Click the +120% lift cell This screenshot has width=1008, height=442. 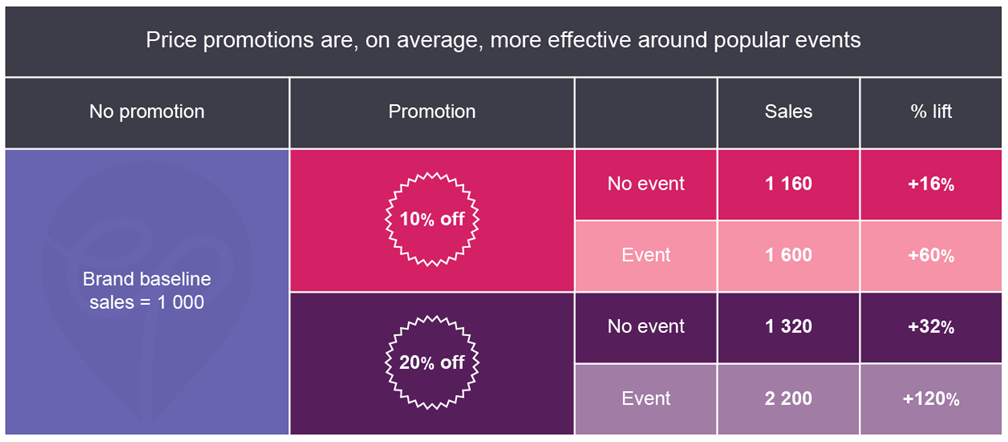point(931,399)
